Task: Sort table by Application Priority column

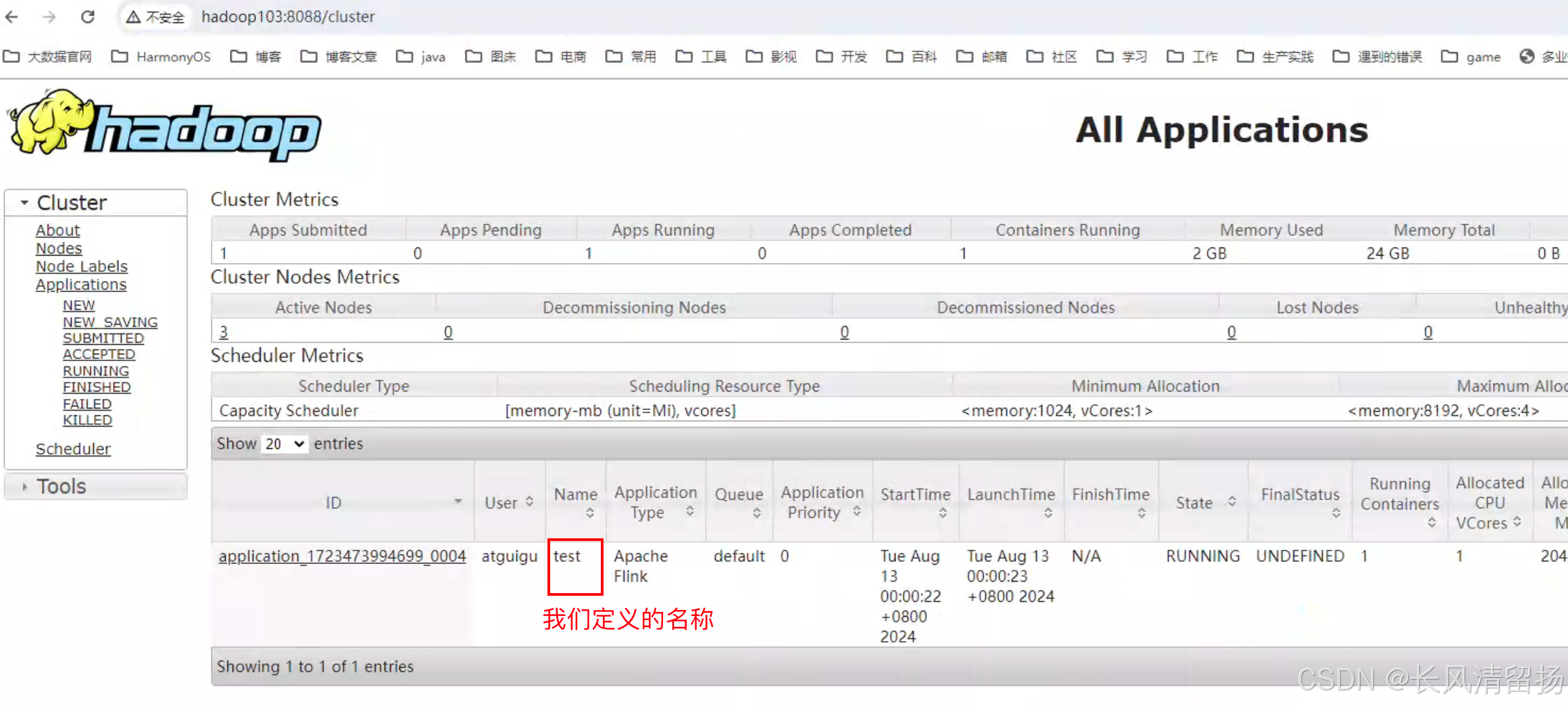Action: point(823,502)
